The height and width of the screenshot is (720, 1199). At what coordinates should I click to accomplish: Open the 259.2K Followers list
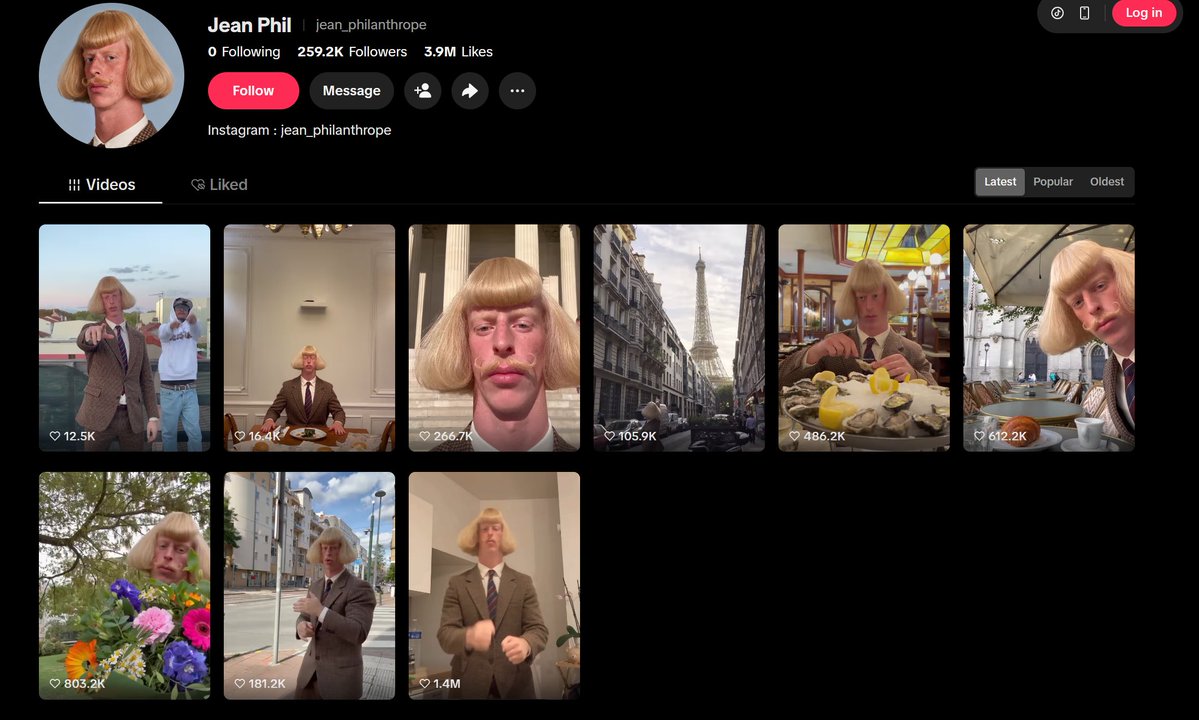click(x=352, y=52)
